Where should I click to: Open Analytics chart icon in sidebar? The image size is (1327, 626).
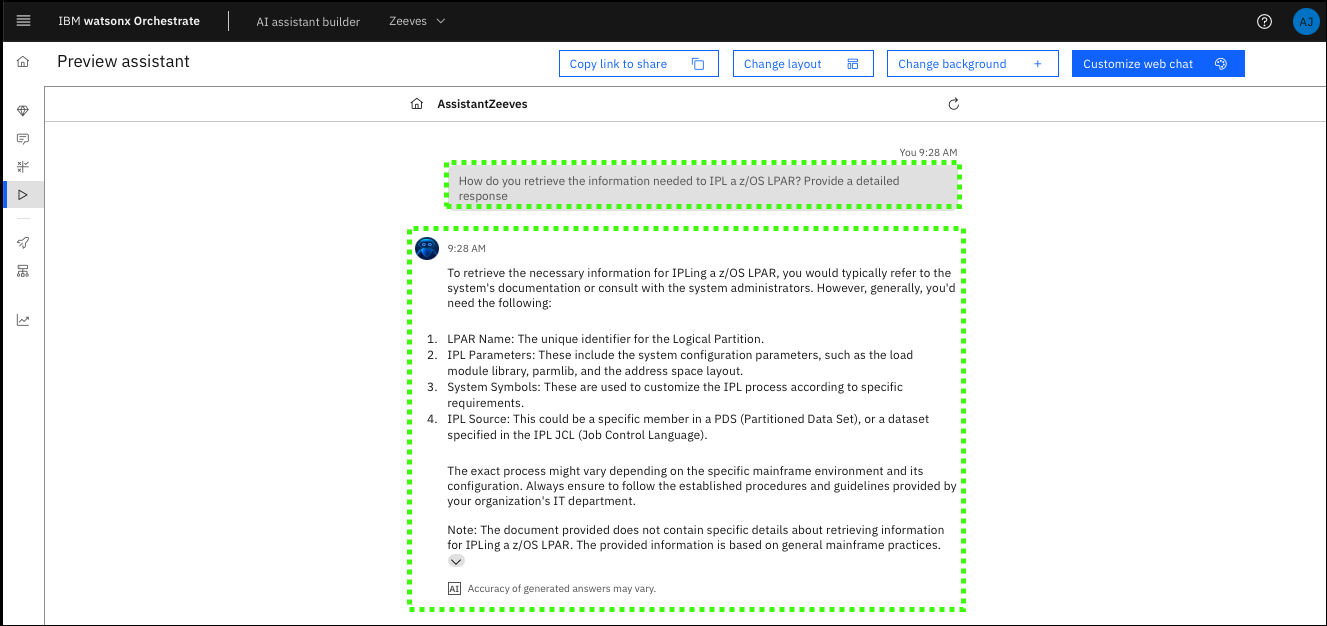23,321
